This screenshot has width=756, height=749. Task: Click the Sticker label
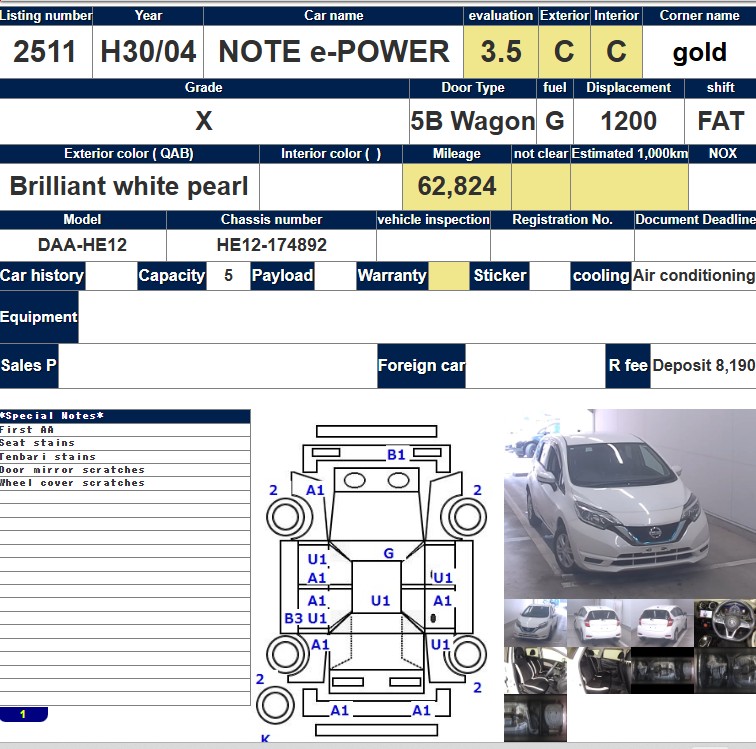click(x=500, y=276)
